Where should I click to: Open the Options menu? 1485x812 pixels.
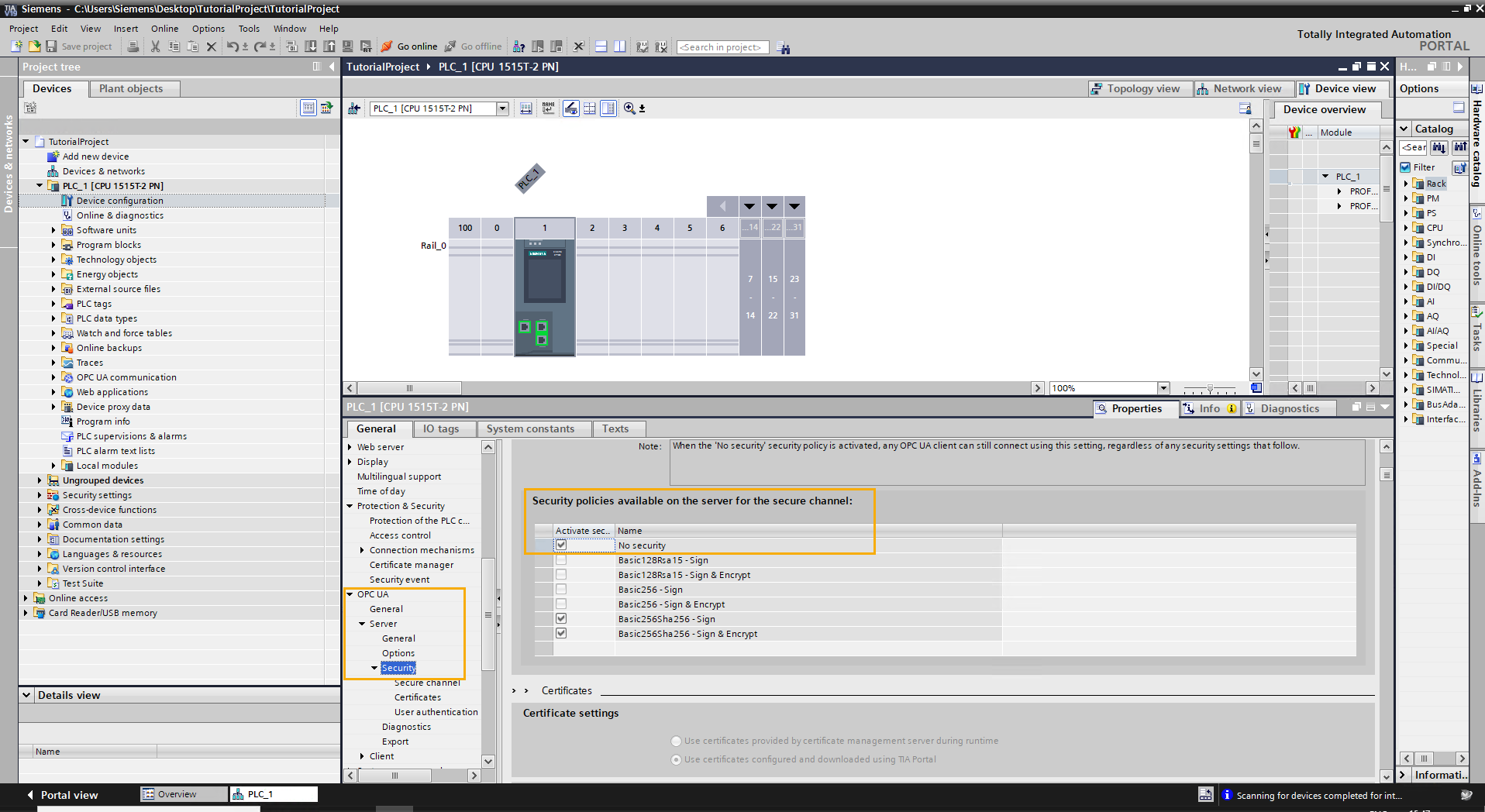click(208, 29)
